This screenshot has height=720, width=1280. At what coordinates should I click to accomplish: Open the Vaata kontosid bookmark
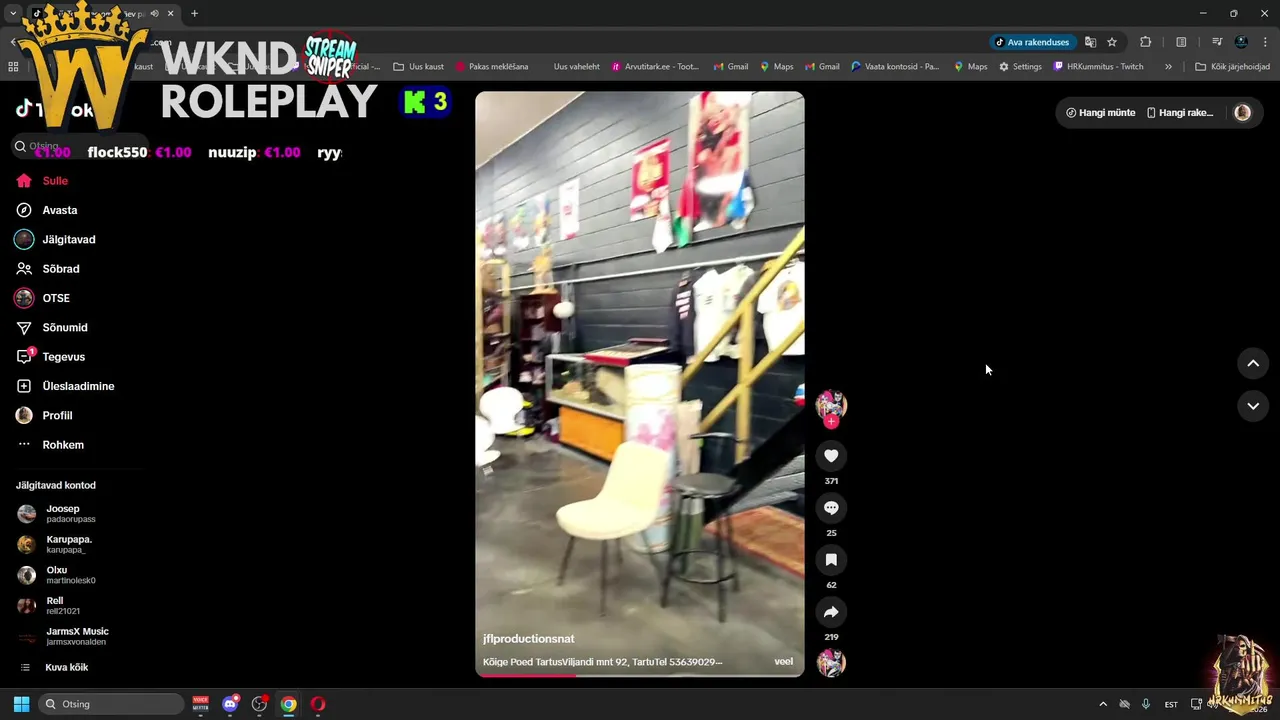(895, 67)
